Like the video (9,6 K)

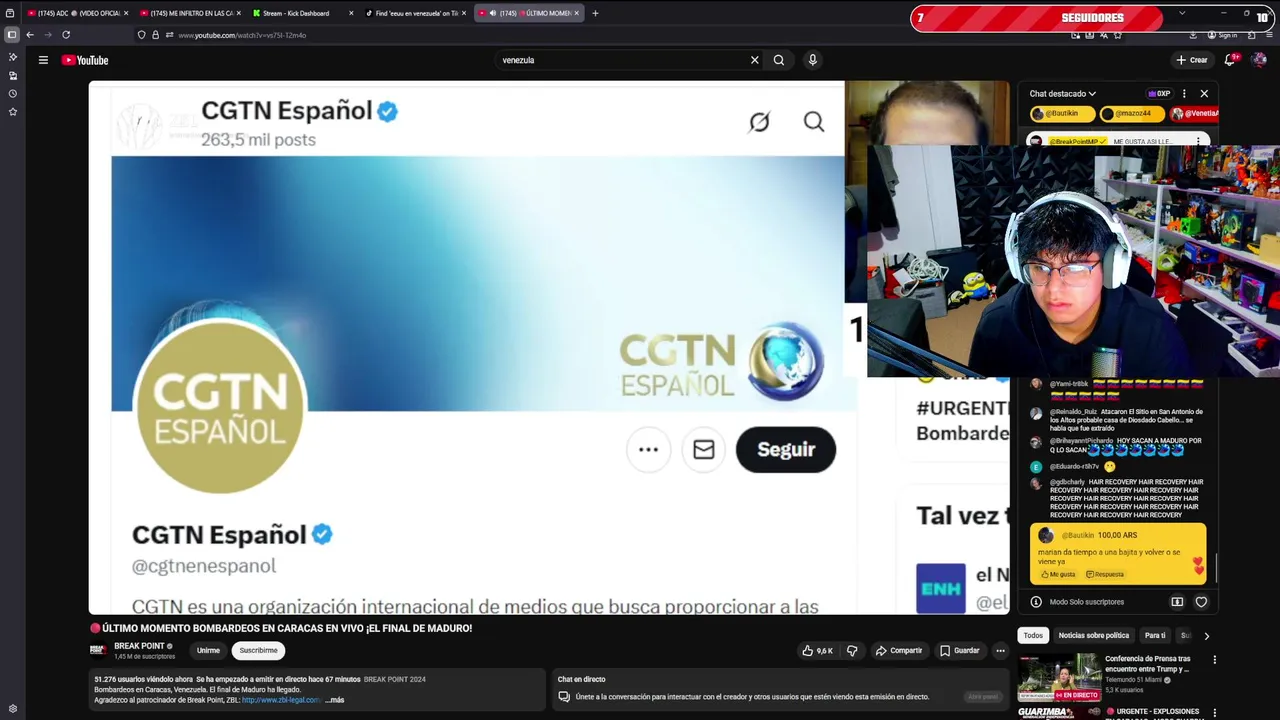click(817, 650)
